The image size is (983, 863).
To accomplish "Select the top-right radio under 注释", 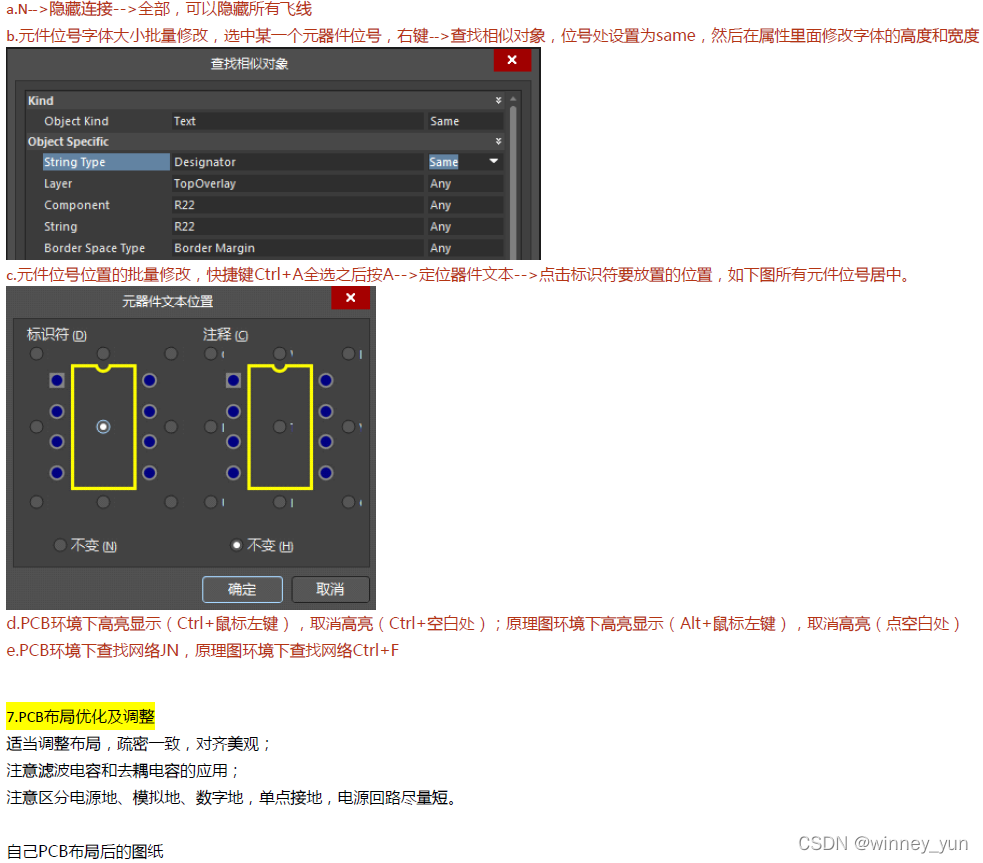I will coord(349,353).
